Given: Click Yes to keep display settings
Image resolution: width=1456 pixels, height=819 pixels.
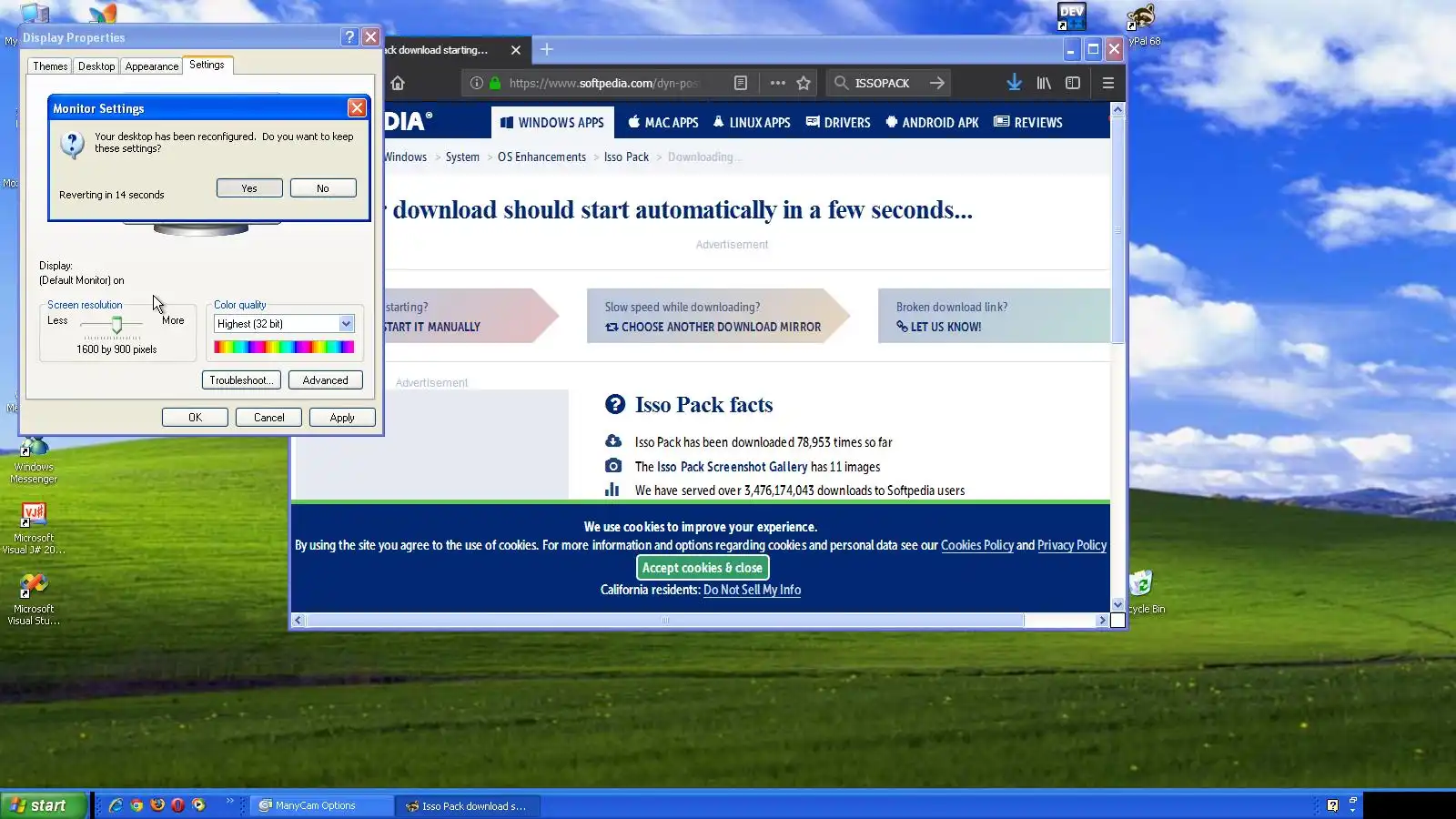Looking at the screenshot, I should pyautogui.click(x=249, y=188).
